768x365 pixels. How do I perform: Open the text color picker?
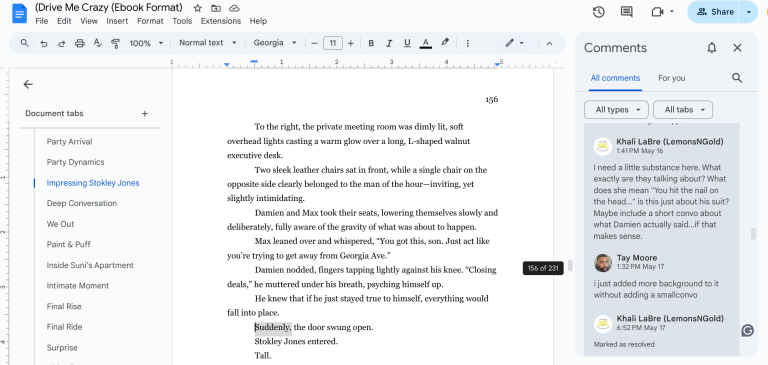click(426, 43)
